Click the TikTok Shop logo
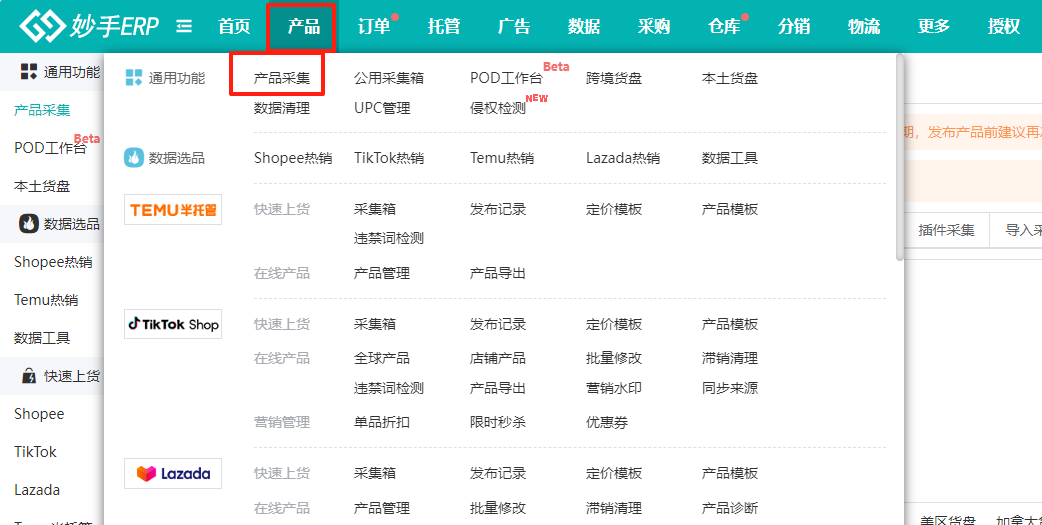Viewport: 1042px width, 525px height. point(173,324)
